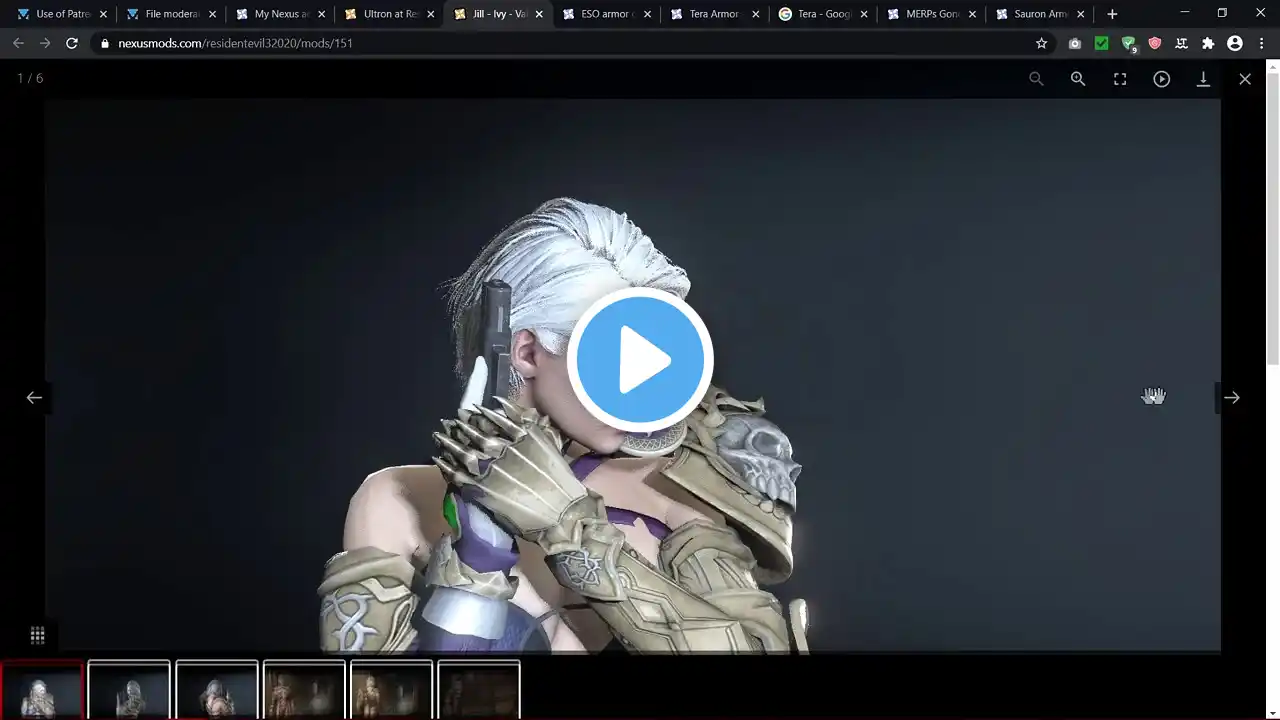Toggle fullscreen mode in the gallery viewer

click(x=1120, y=79)
